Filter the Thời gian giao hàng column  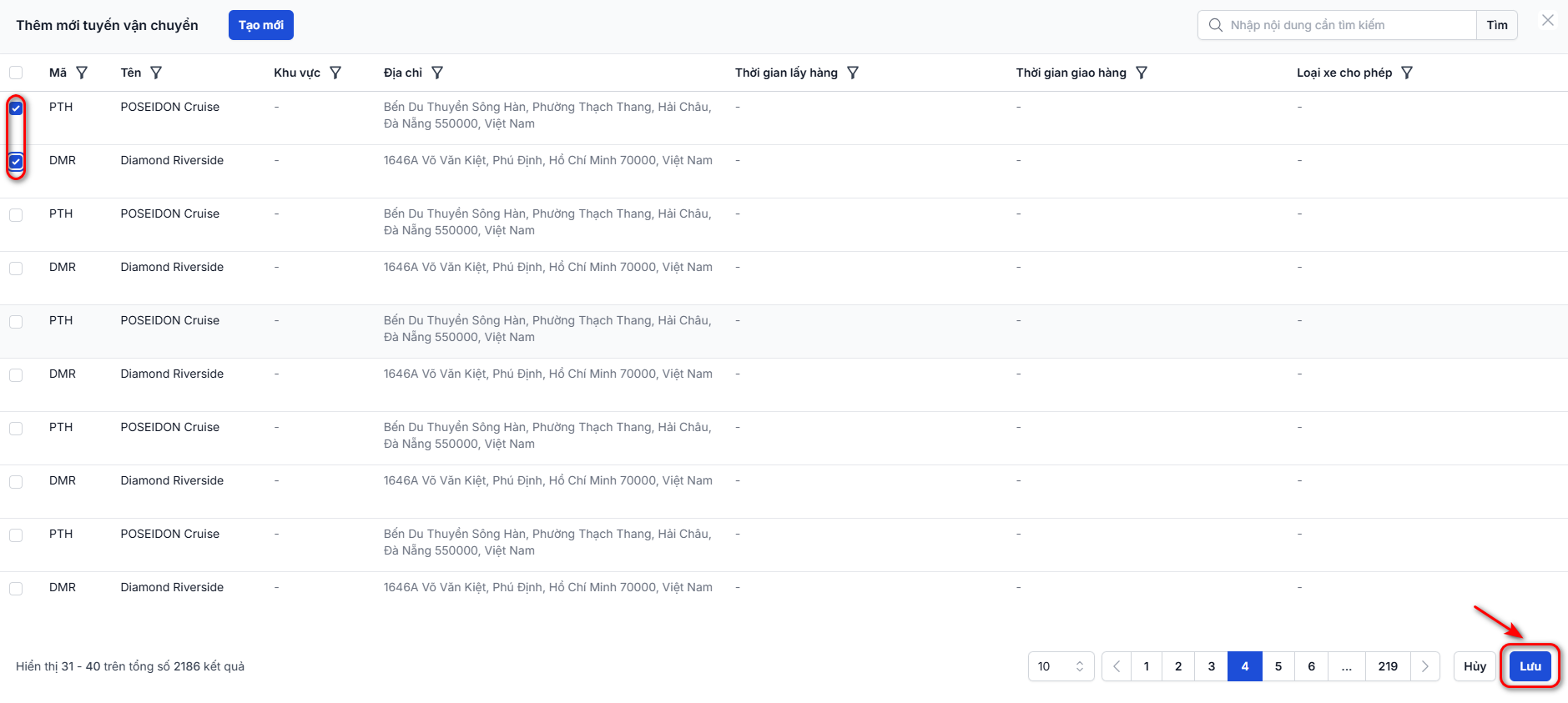coord(1142,73)
